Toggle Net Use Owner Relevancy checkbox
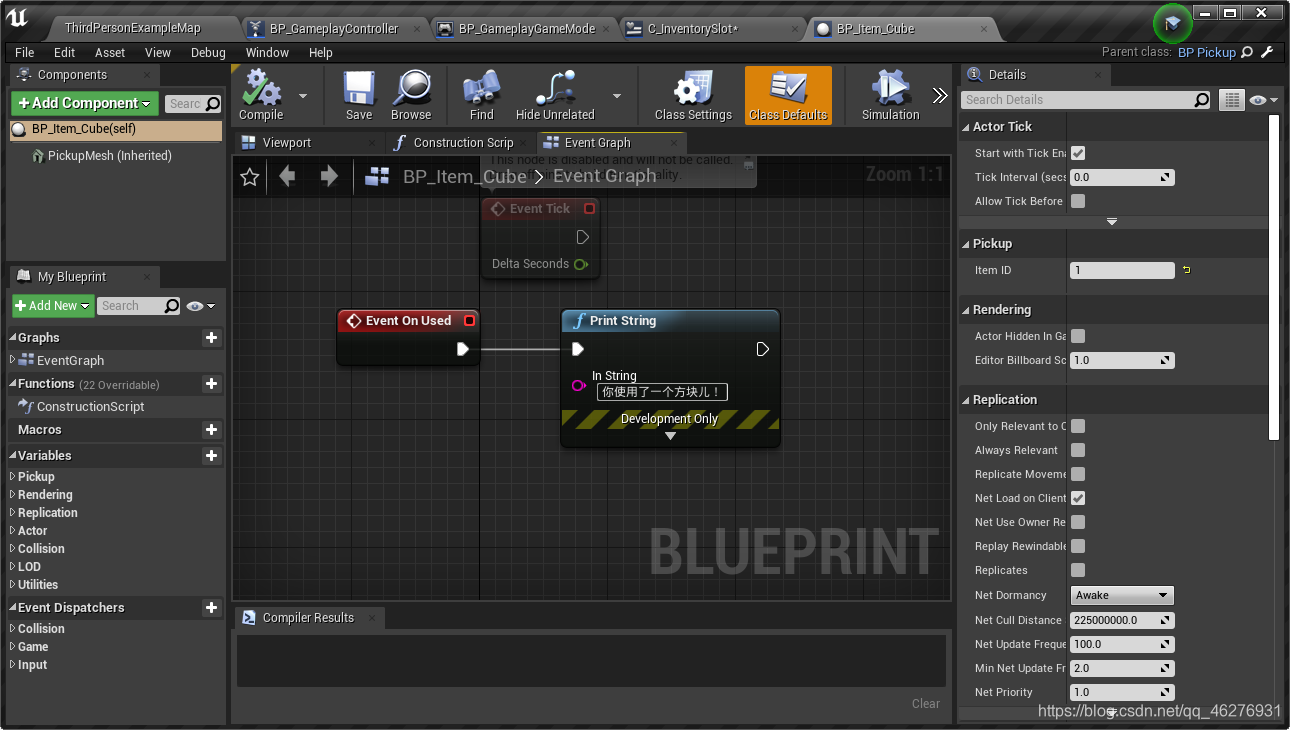This screenshot has height=730, width=1290. pyautogui.click(x=1078, y=522)
